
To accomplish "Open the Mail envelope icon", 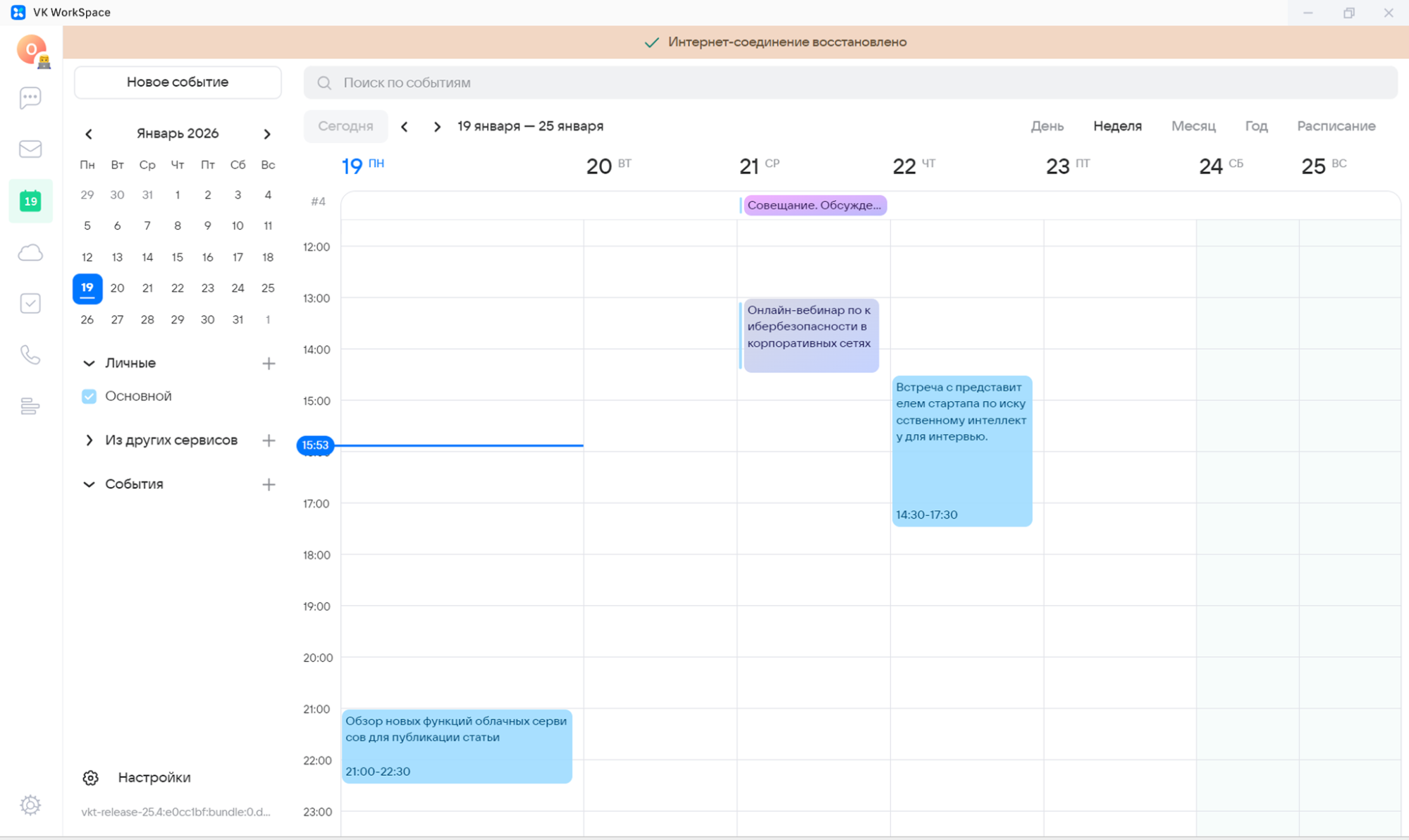I will [x=30, y=149].
